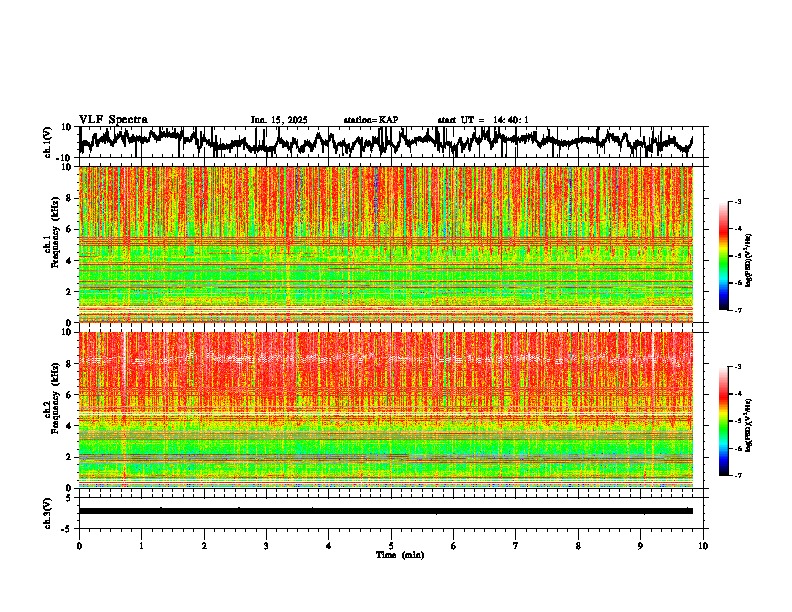This screenshot has width=792, height=612.
Task: Click the ch.1 colorbar 'log(PSD)(V²/Hz)' label
Action: click(x=748, y=261)
